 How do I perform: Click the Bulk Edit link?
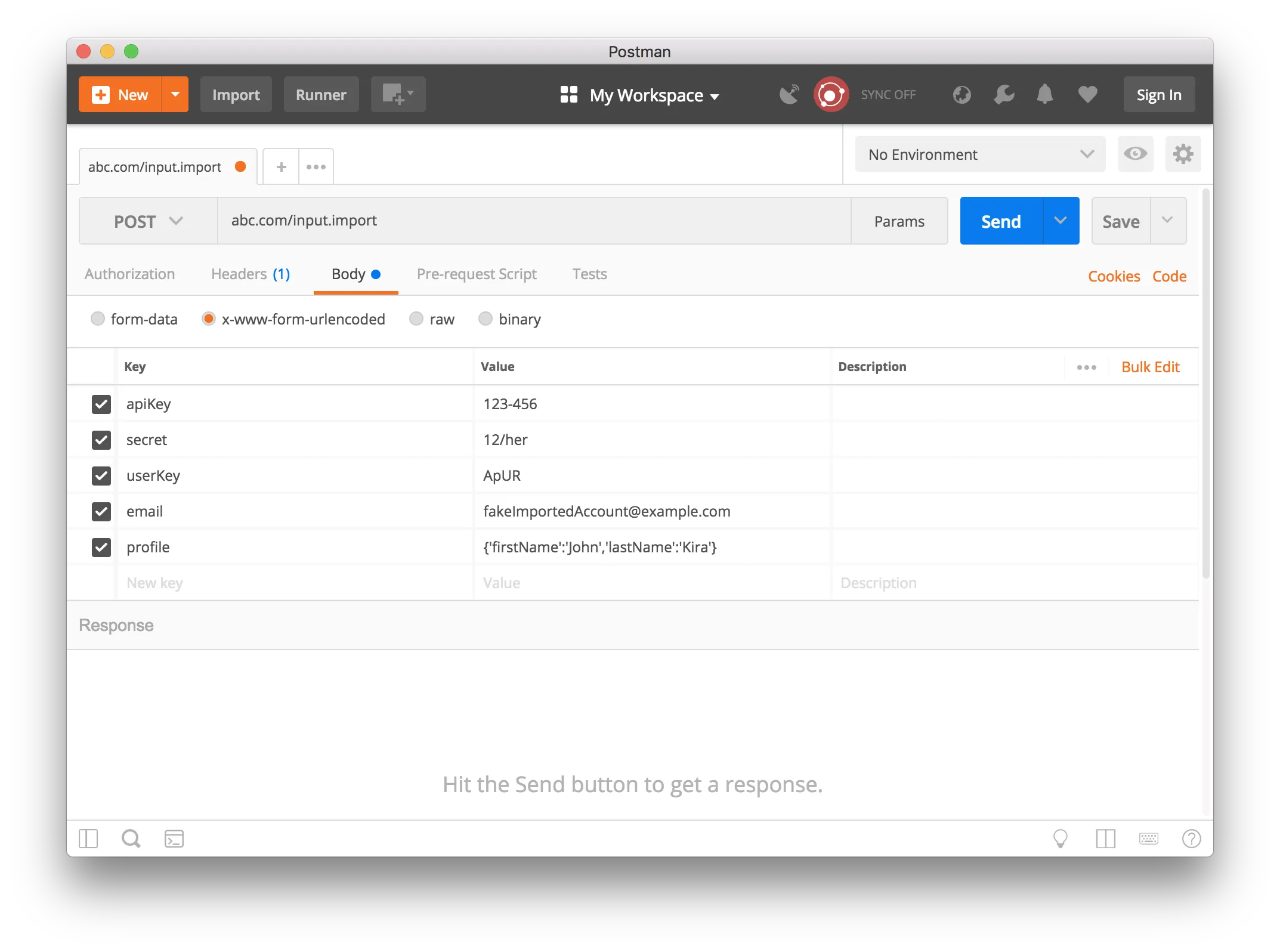pos(1150,367)
